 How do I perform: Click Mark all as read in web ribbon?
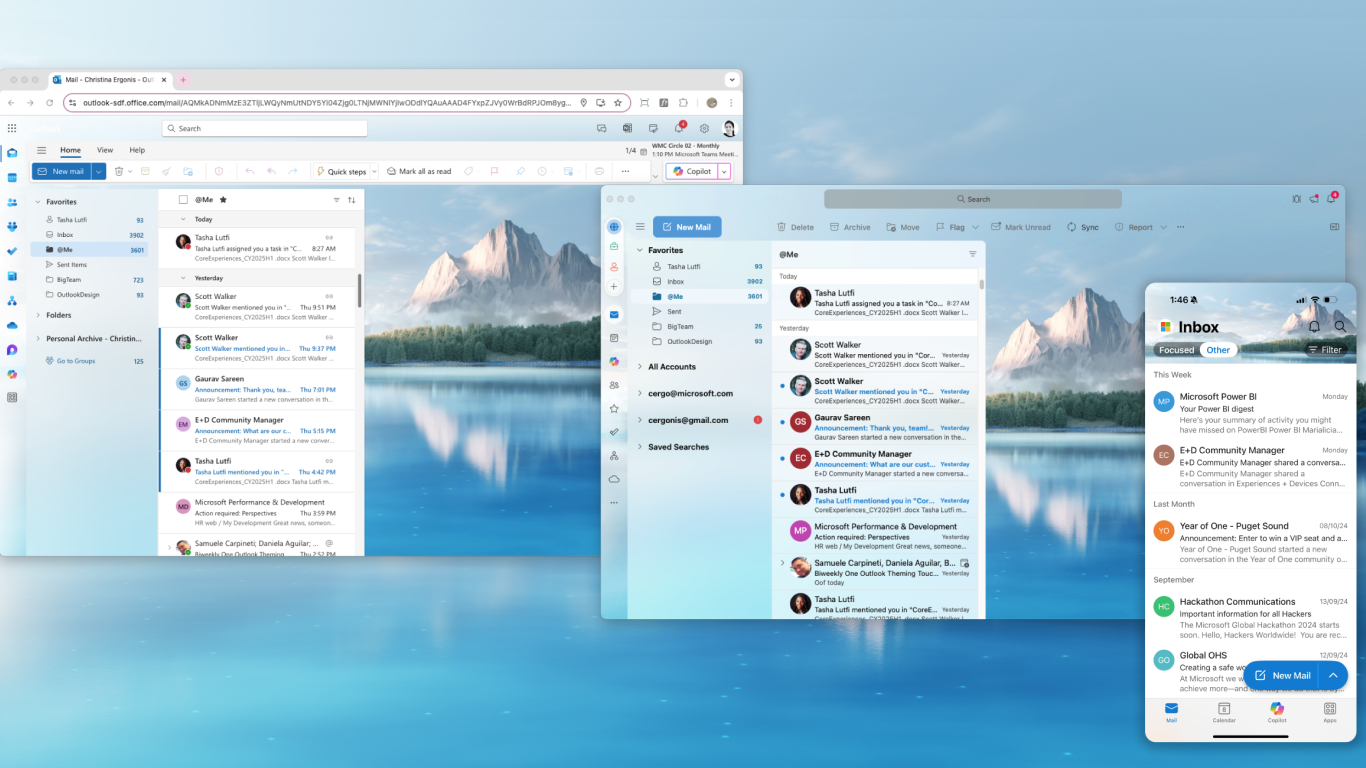tap(419, 171)
